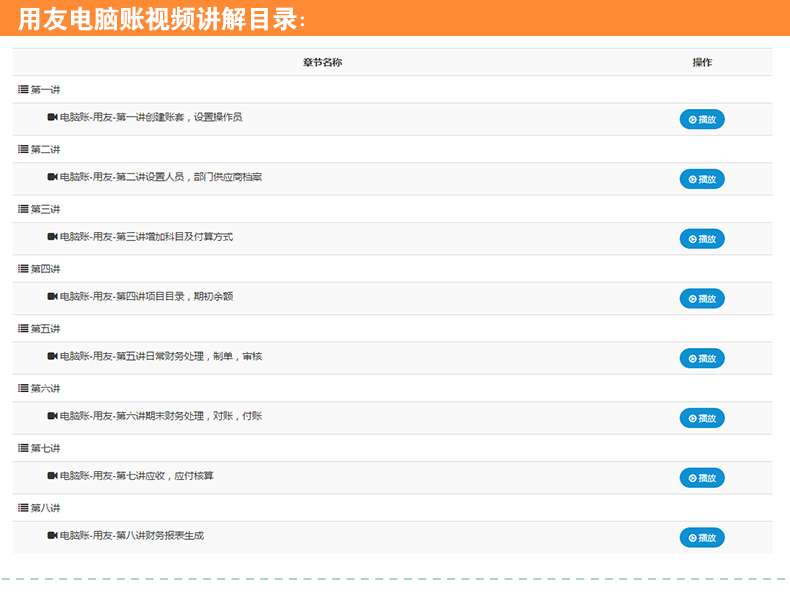Click list icon beside 第三讲
Screen dimensions: 790x601
click(23, 209)
